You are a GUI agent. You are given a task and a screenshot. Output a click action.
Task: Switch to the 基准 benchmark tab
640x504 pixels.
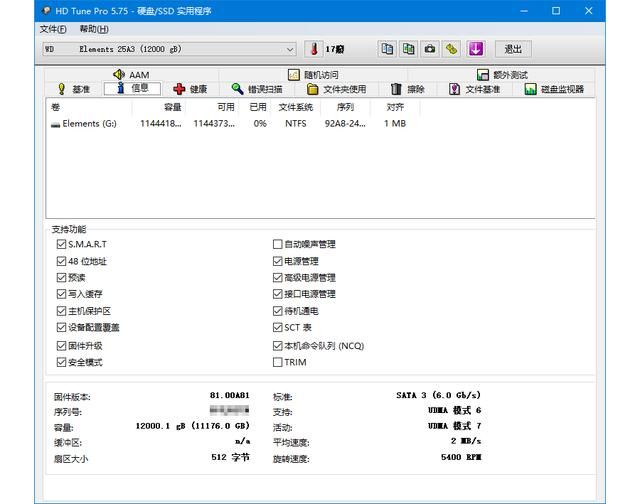tap(74, 89)
